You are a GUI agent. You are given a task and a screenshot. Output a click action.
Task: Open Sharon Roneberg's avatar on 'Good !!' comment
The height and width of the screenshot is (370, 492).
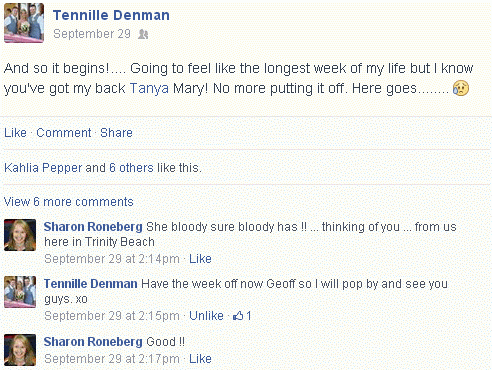[20, 350]
